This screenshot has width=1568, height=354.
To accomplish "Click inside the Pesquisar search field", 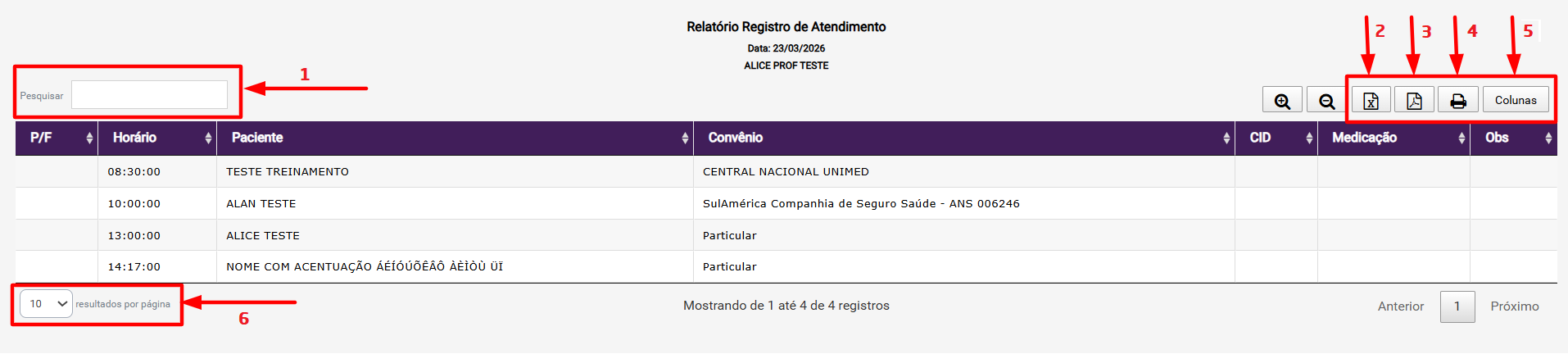I will (149, 95).
